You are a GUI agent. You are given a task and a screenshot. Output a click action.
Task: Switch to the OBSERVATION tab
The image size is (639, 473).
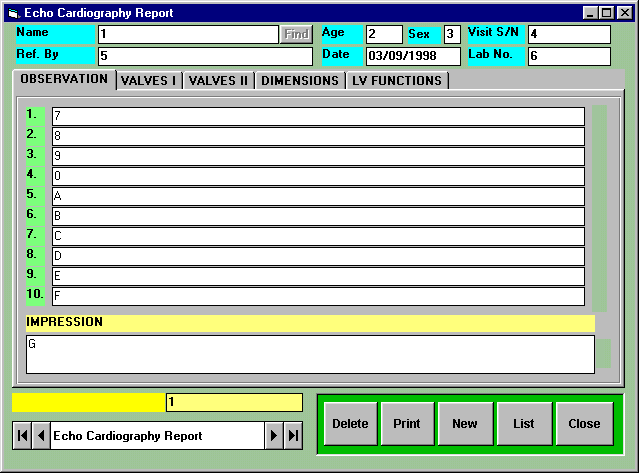[64, 79]
